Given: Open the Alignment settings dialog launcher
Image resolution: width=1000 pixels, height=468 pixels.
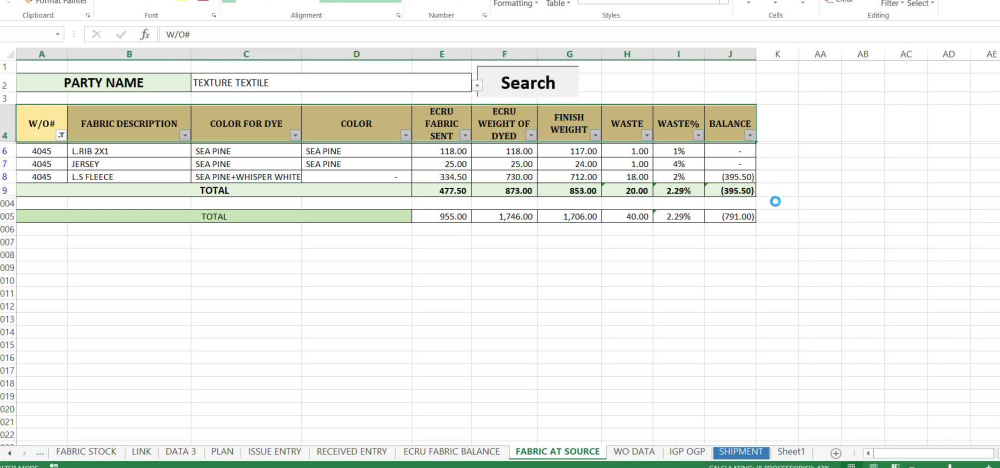Looking at the screenshot, I should tap(398, 15).
